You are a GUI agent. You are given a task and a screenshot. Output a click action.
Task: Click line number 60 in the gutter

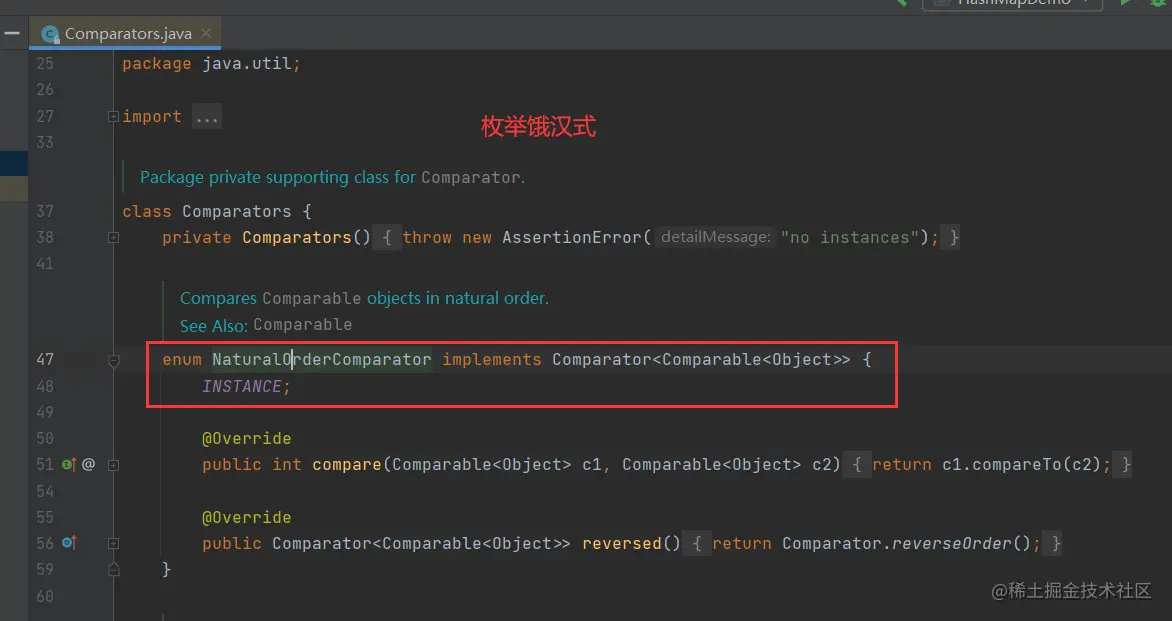[x=45, y=597]
